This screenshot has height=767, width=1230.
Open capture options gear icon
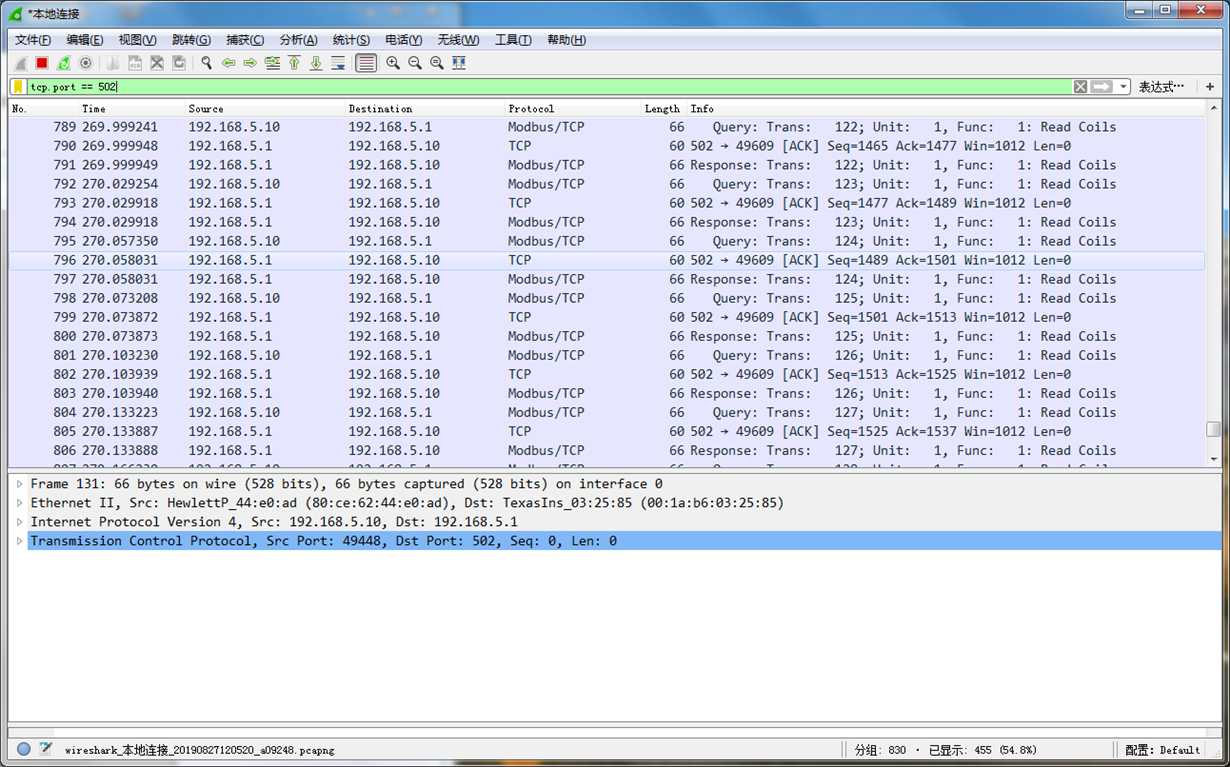coord(86,63)
